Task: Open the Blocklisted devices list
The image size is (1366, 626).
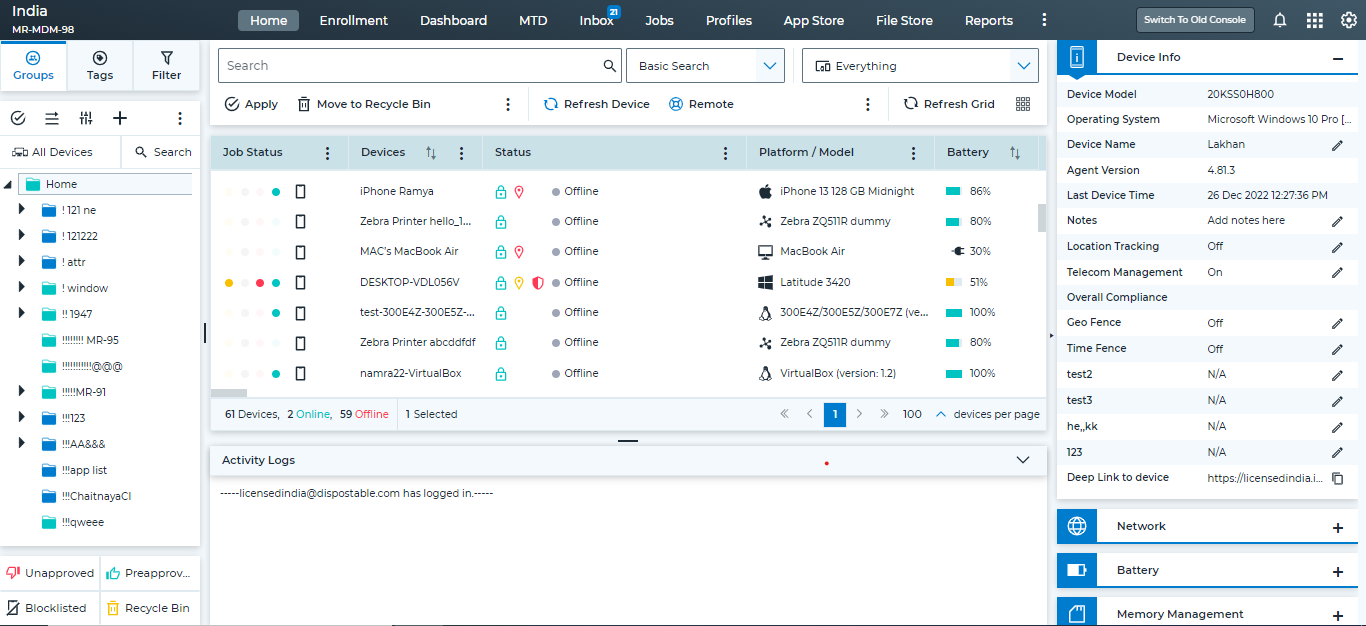Action: [47, 608]
